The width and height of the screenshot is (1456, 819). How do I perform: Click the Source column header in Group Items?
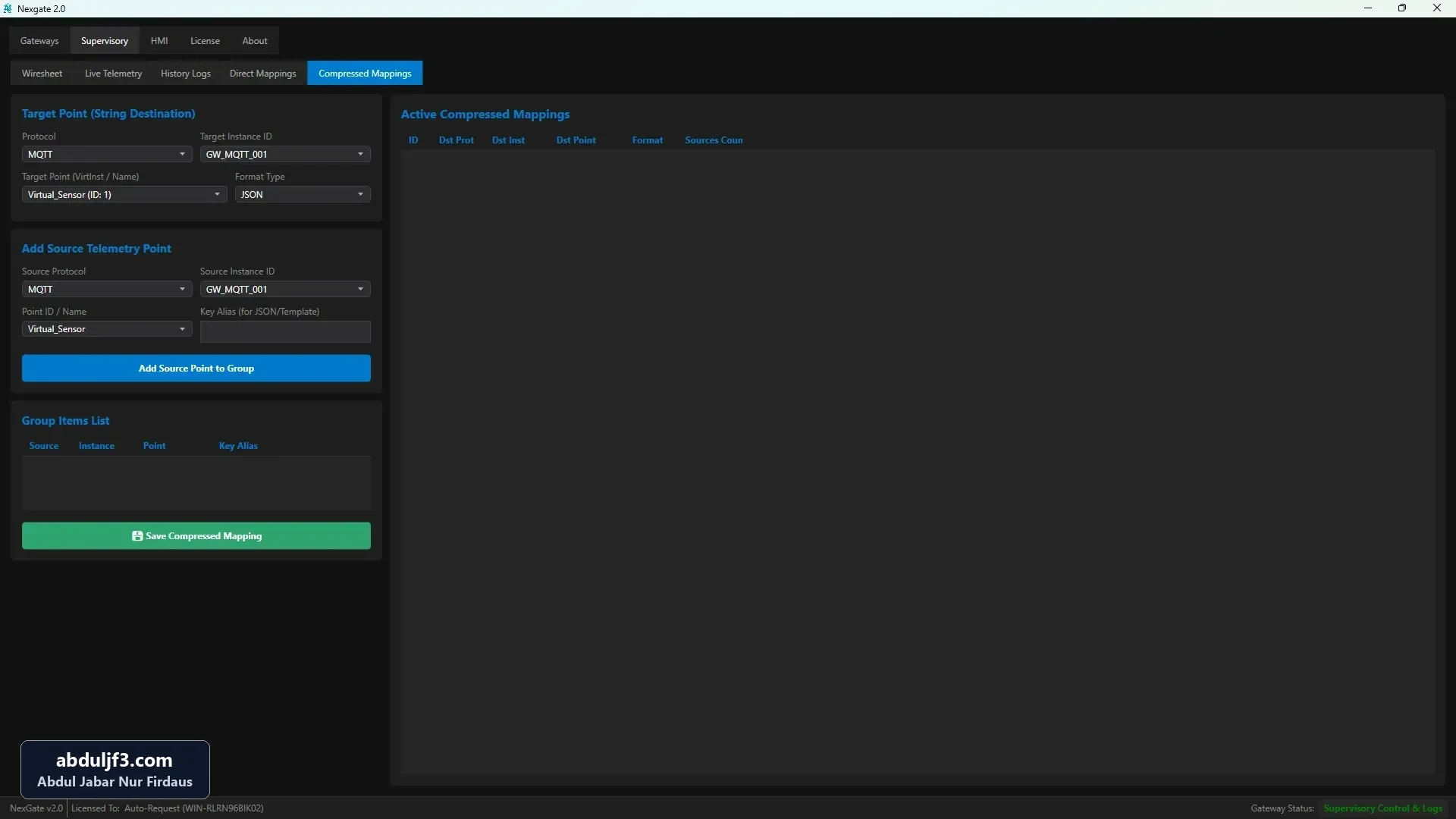tap(44, 446)
